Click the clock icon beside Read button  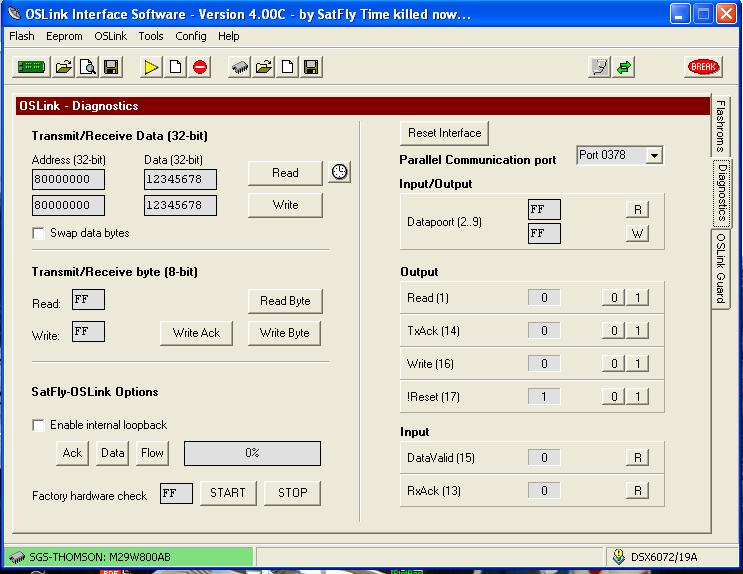coord(340,173)
